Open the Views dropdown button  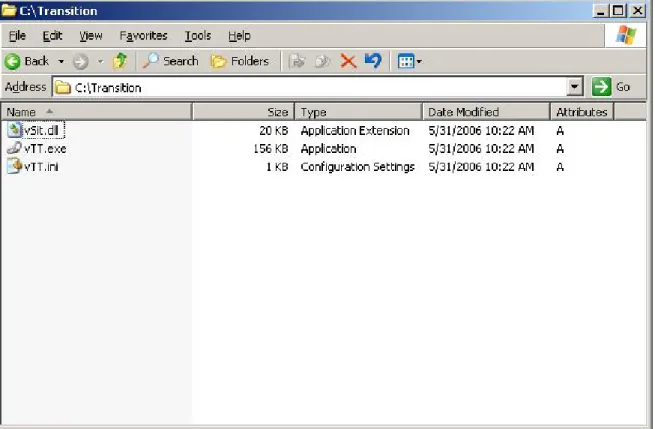(409, 62)
